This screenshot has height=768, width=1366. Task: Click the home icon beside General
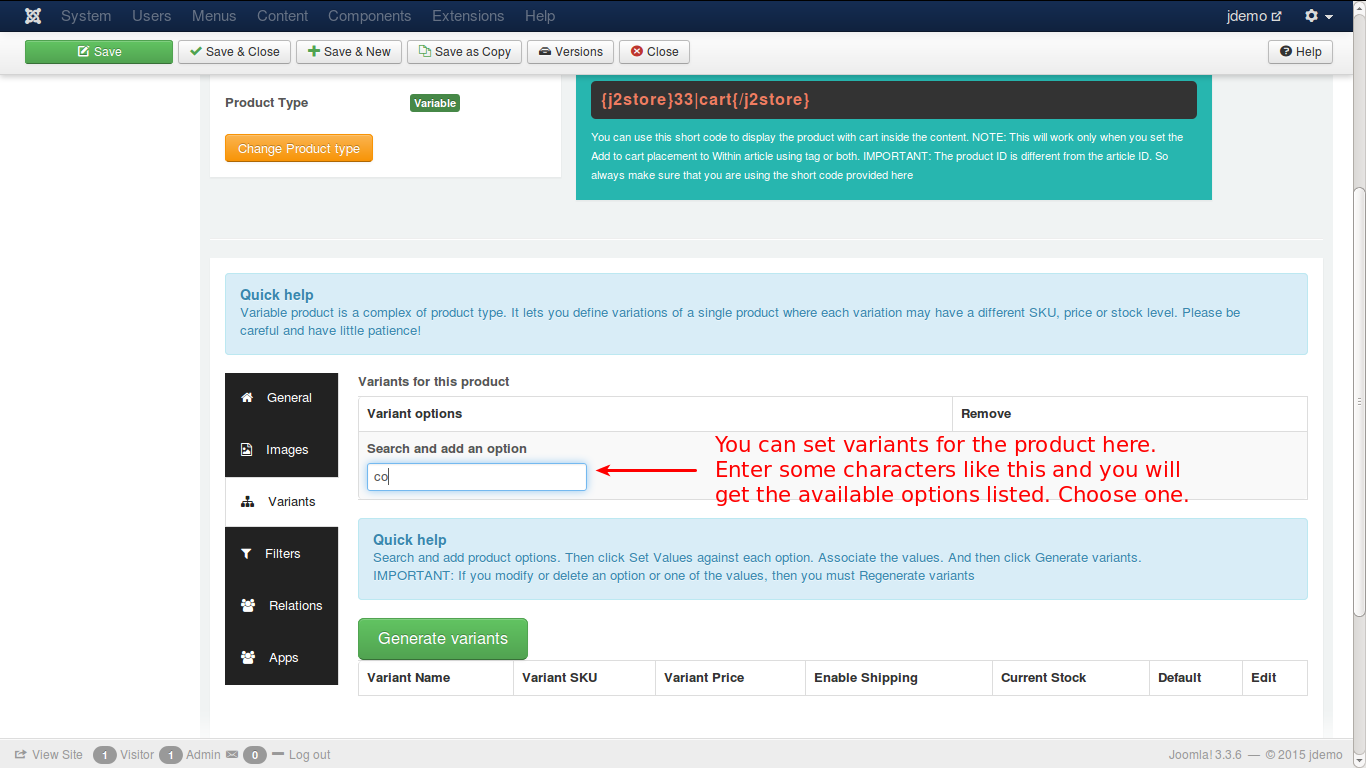click(247, 398)
